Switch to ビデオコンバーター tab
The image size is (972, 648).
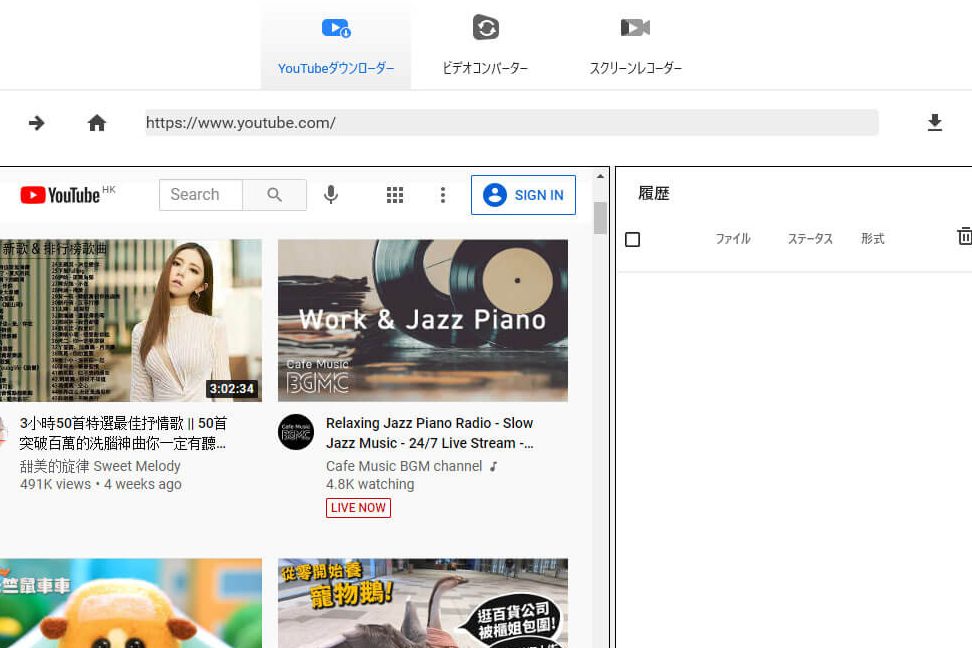coord(485,46)
